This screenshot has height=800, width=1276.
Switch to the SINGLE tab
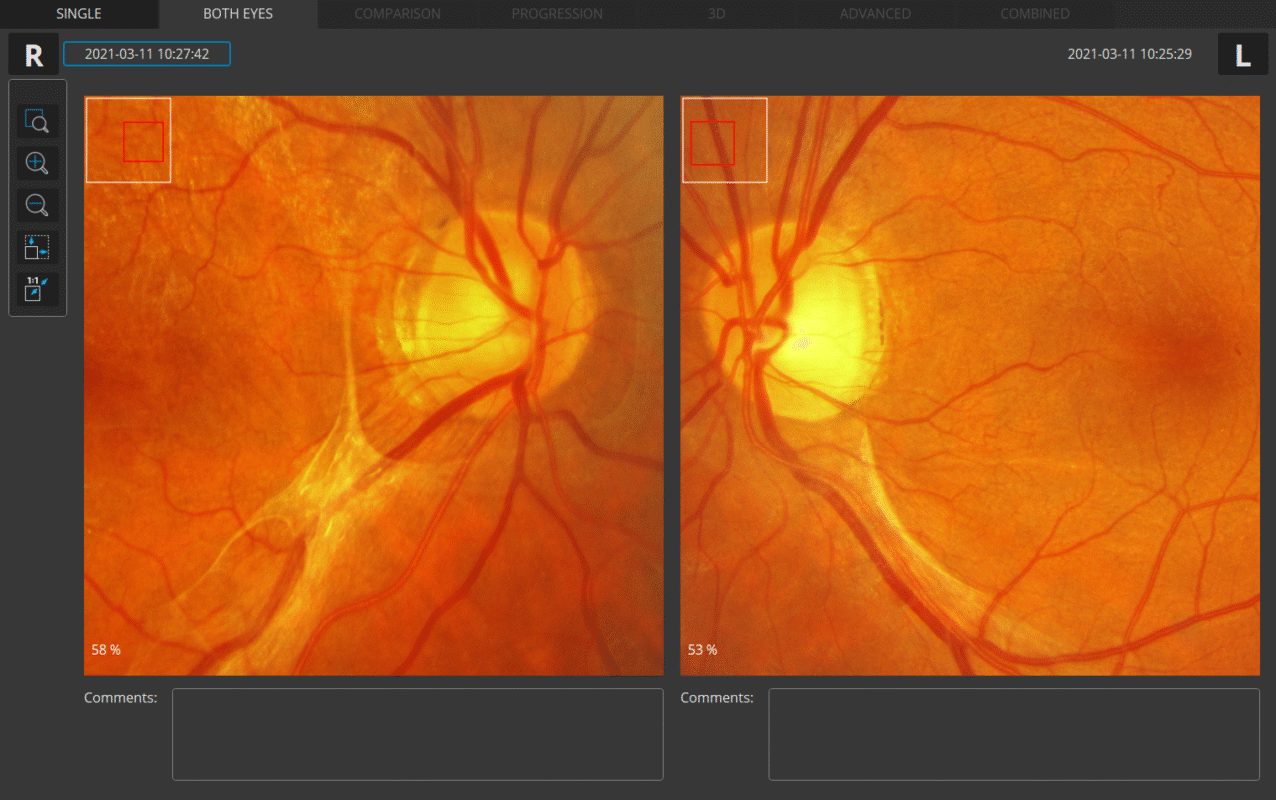click(78, 14)
